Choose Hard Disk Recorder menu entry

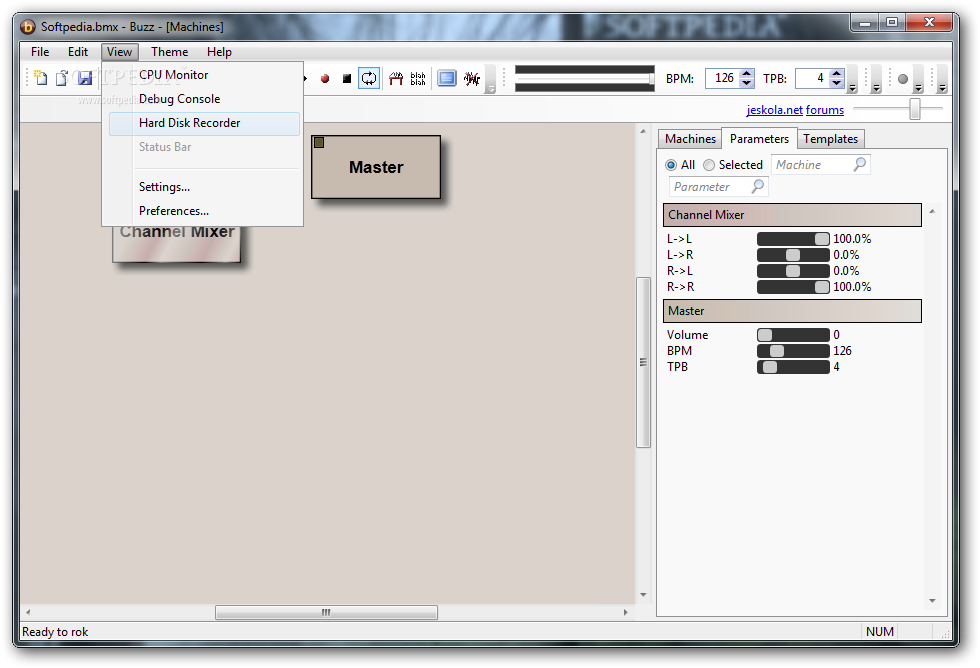pos(204,123)
